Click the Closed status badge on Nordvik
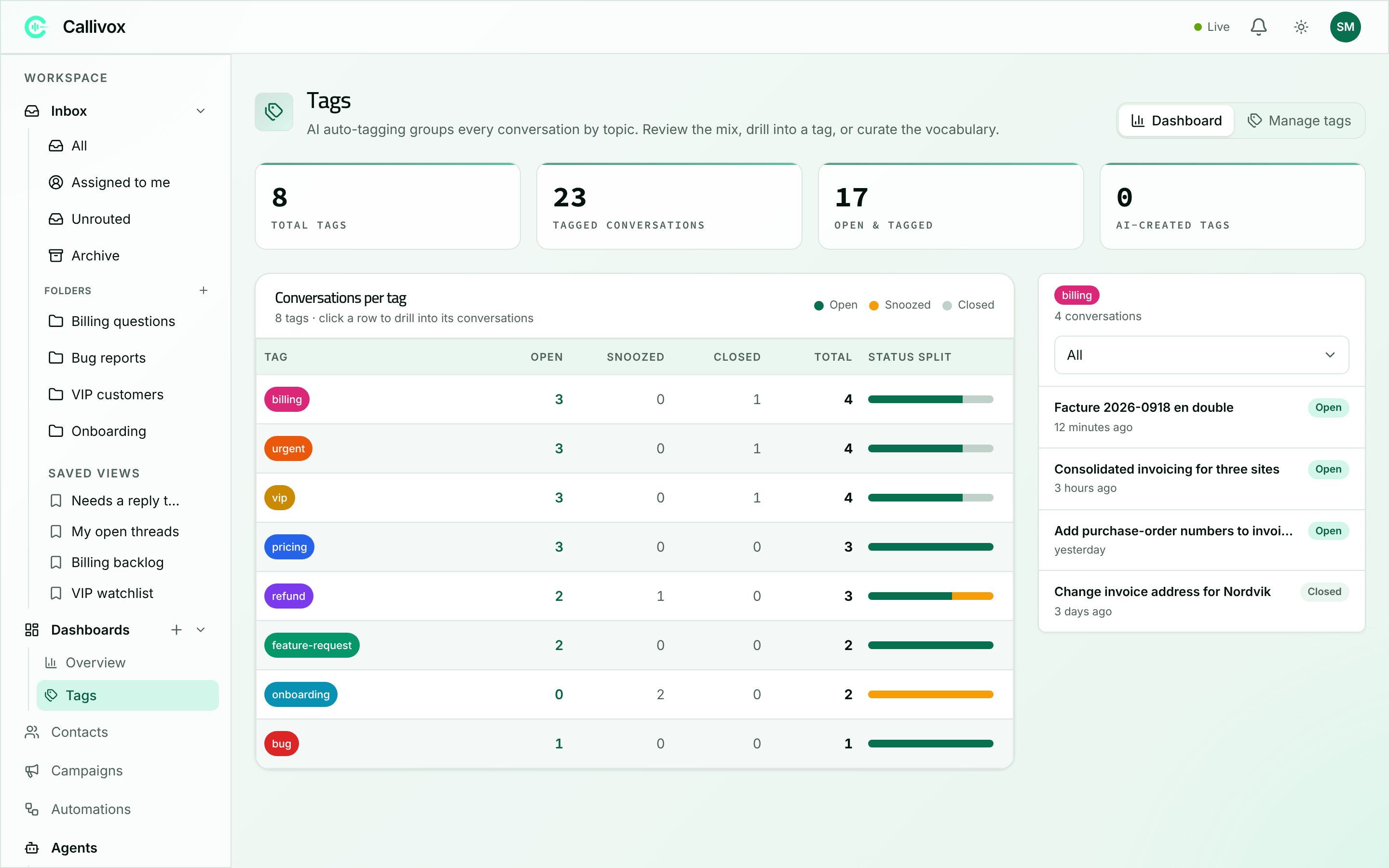 click(1324, 592)
